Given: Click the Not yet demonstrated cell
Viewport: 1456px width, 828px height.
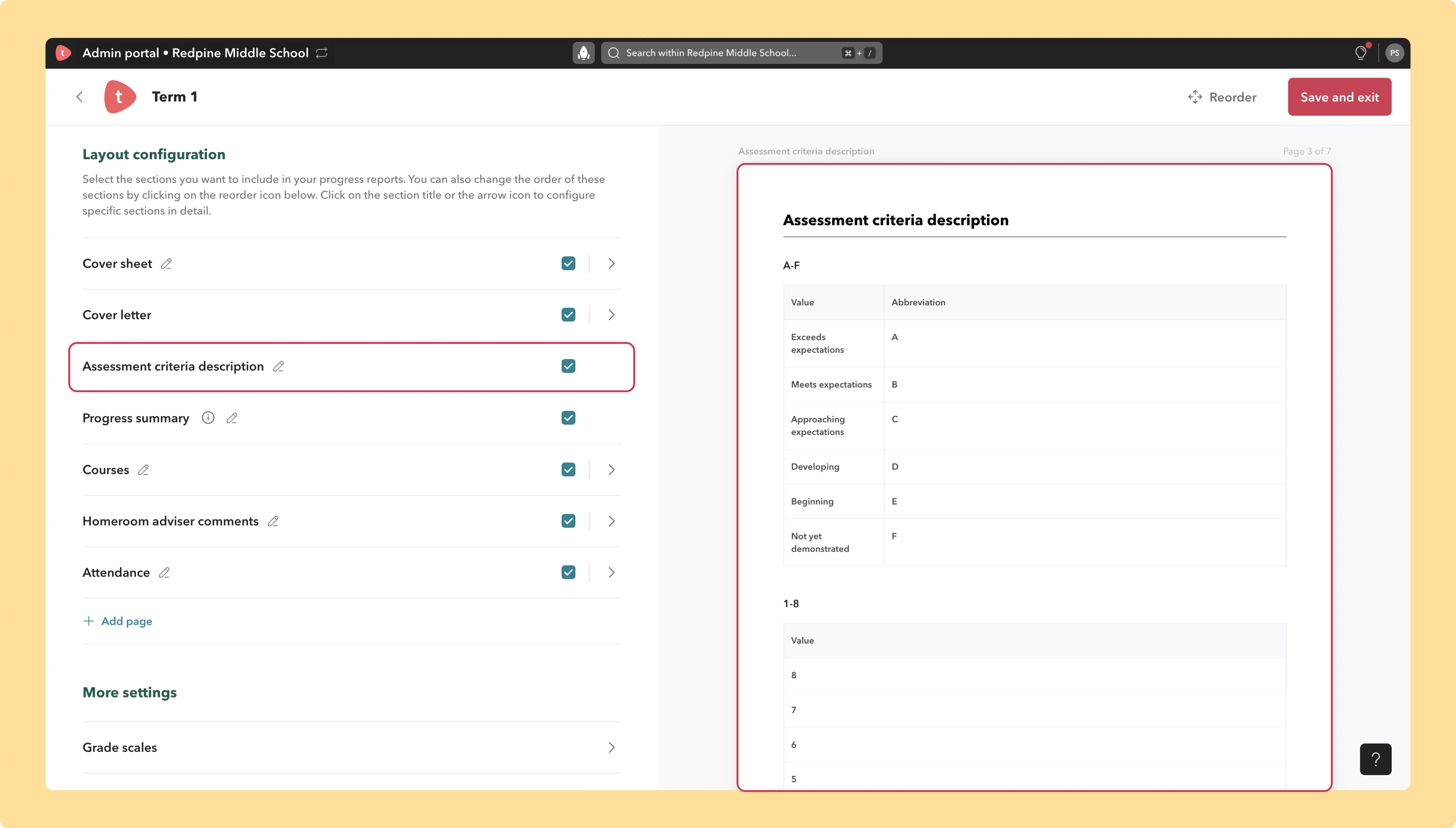Looking at the screenshot, I should pyautogui.click(x=833, y=543).
